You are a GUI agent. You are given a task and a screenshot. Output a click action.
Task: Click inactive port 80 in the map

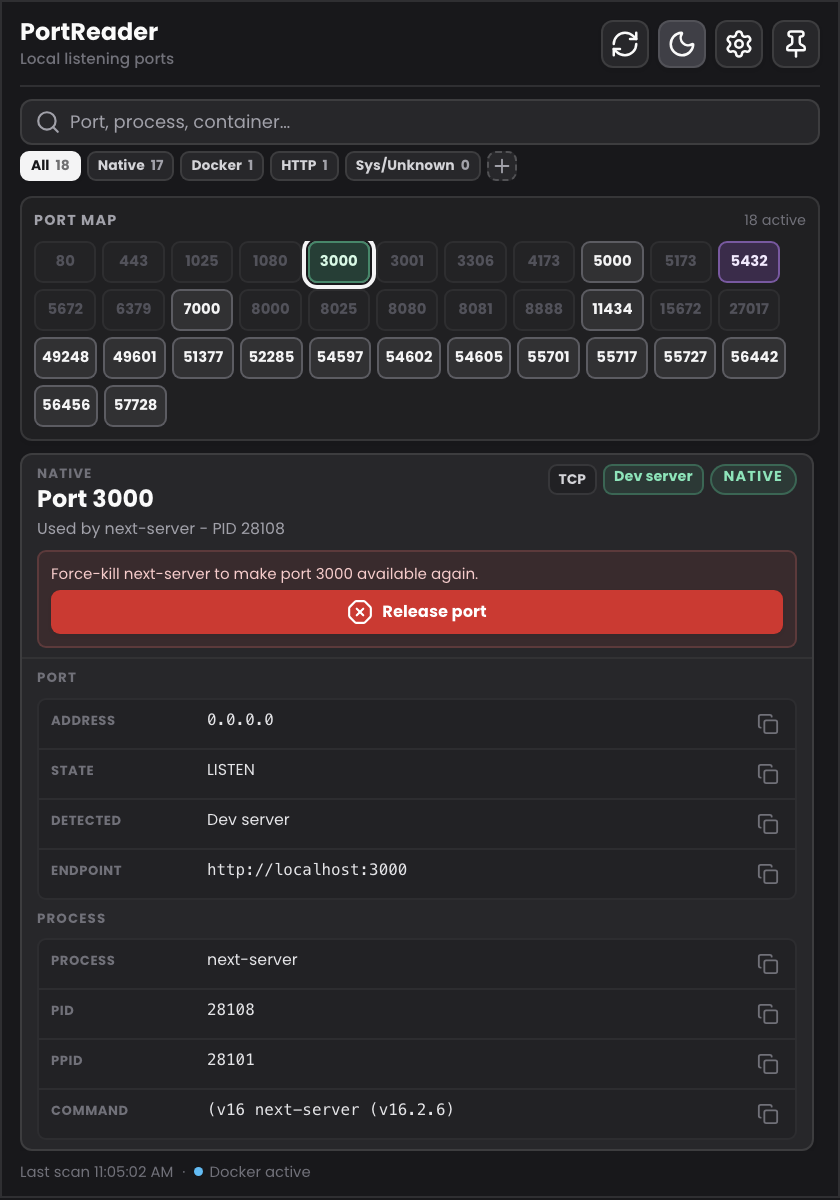(x=65, y=261)
